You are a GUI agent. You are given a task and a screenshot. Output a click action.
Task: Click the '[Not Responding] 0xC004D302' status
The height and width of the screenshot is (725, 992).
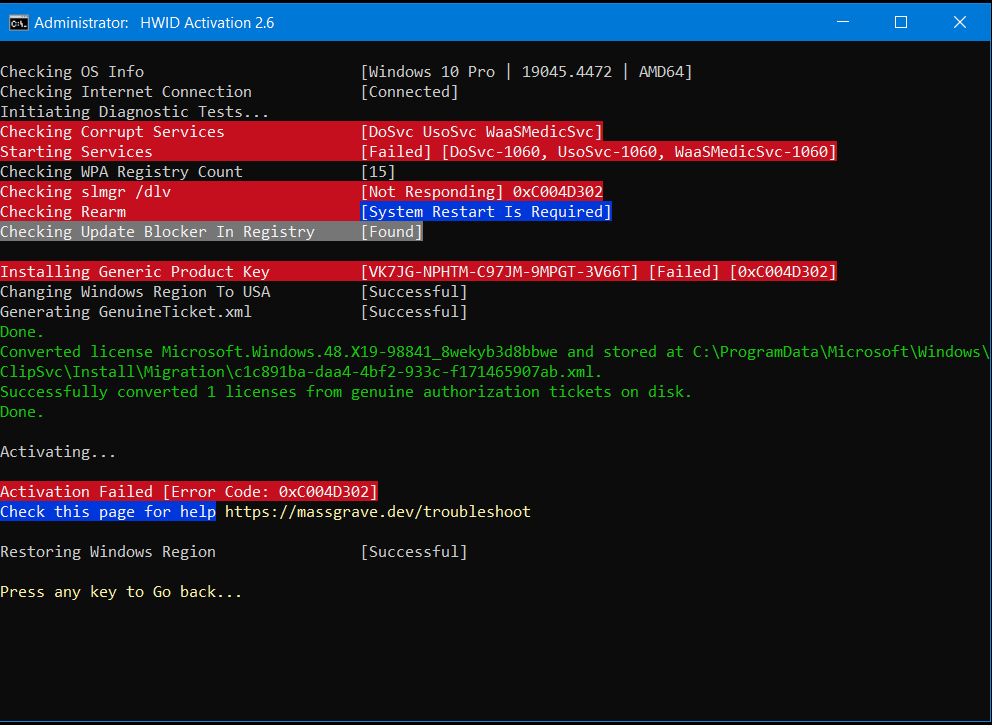(x=481, y=192)
